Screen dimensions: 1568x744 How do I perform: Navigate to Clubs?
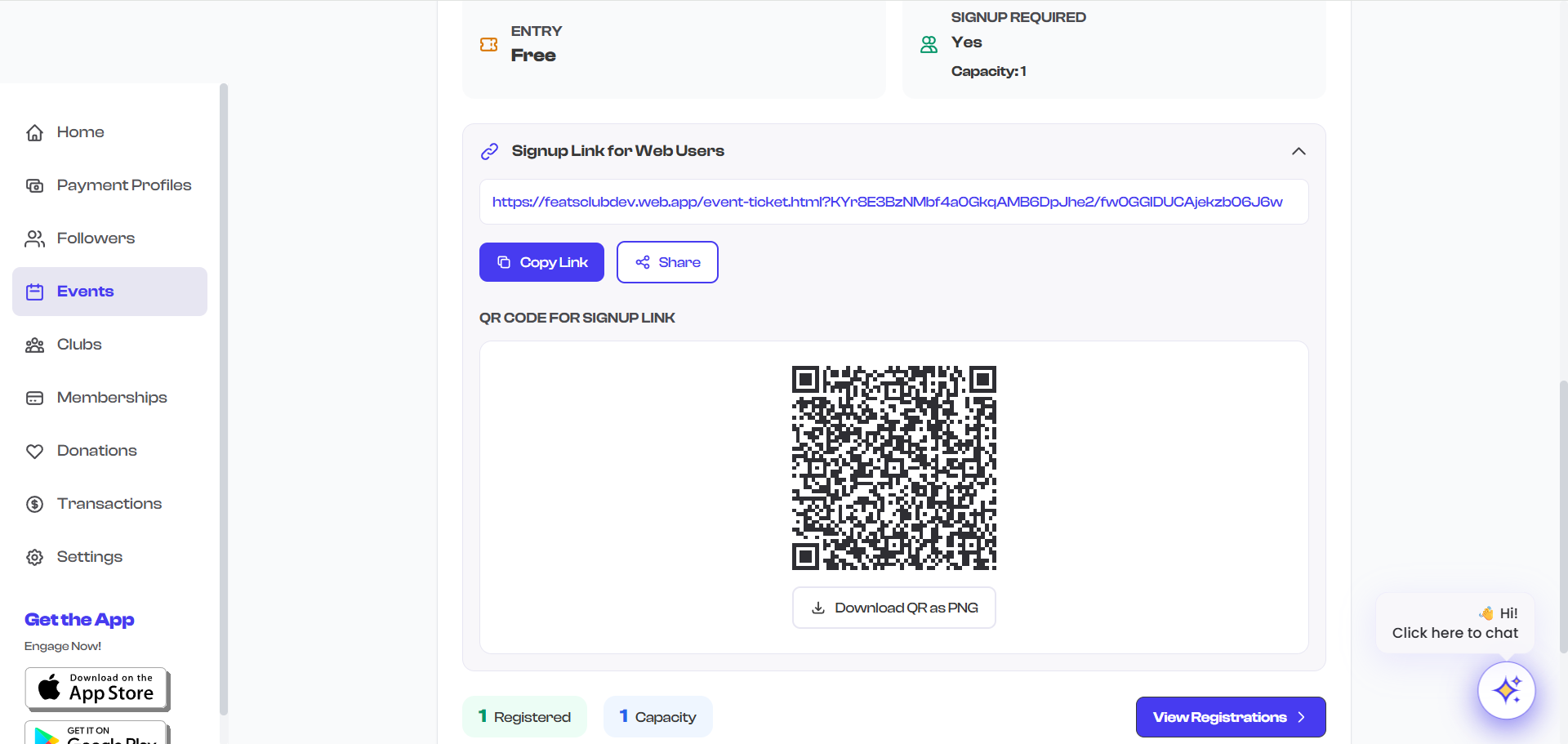pyautogui.click(x=110, y=345)
